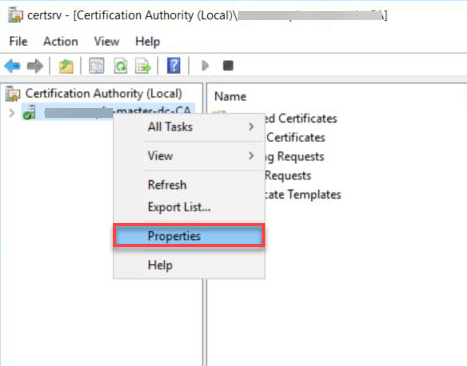Image resolution: width=467 pixels, height=366 pixels.
Task: Open the Help menu in menu bar
Action: click(147, 41)
